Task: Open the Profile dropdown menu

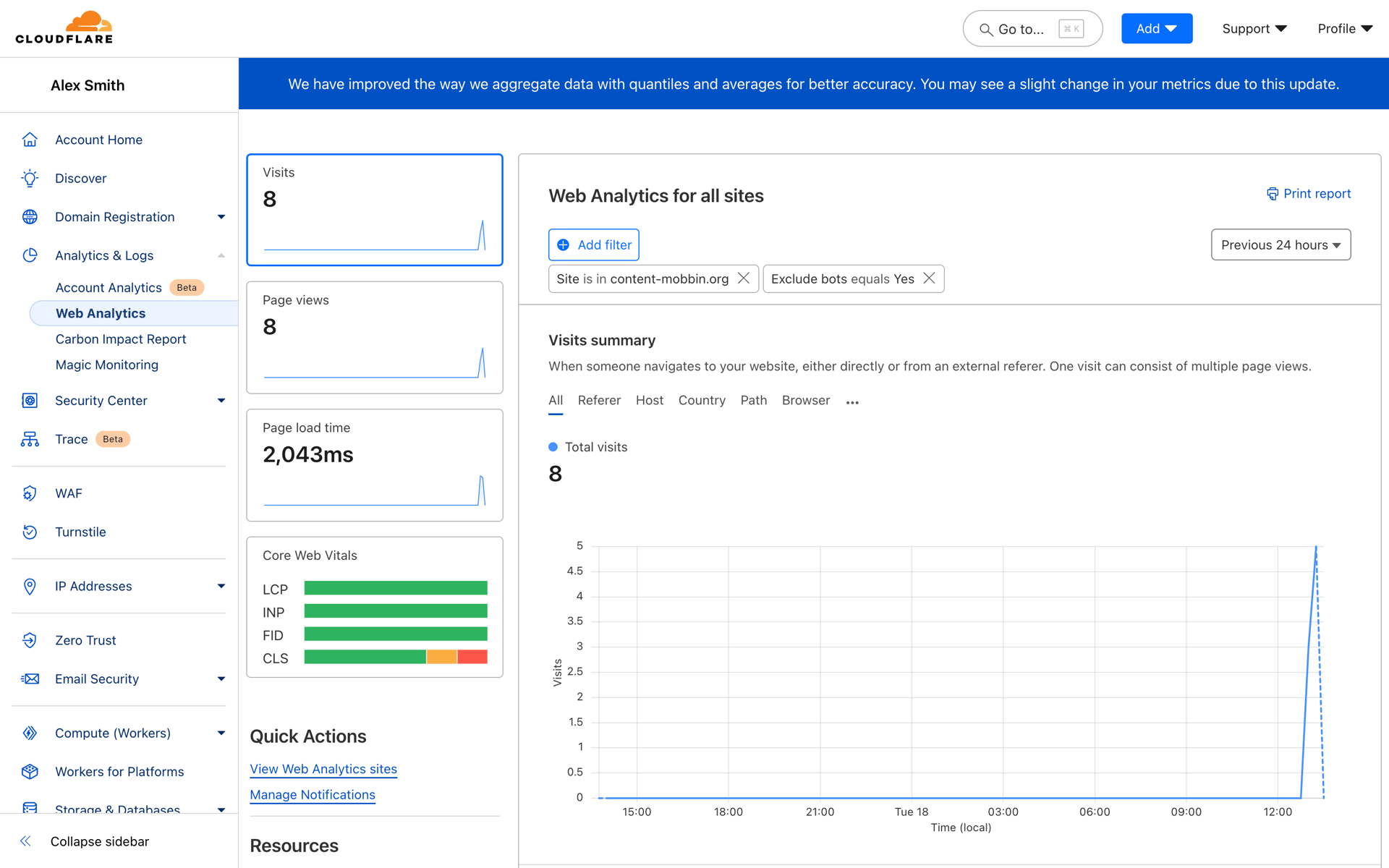Action: tap(1344, 29)
